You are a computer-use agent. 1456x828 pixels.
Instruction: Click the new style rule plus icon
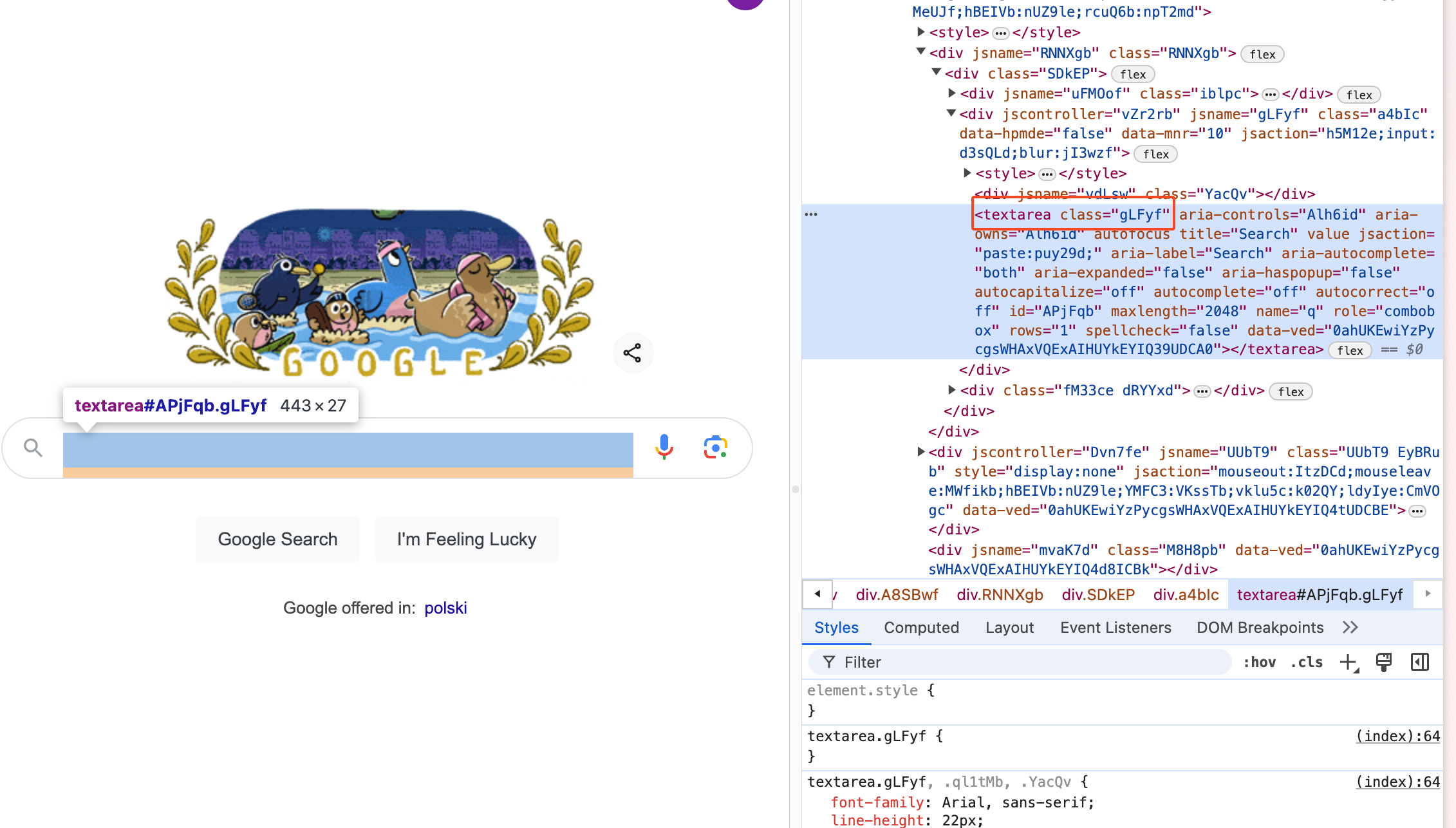[x=1349, y=663]
